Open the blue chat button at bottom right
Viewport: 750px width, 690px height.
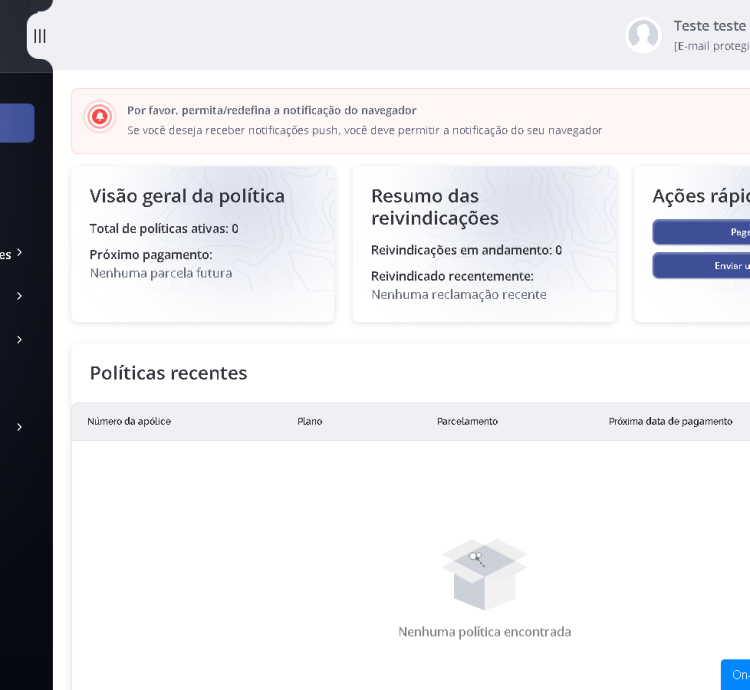pyautogui.click(x=736, y=675)
